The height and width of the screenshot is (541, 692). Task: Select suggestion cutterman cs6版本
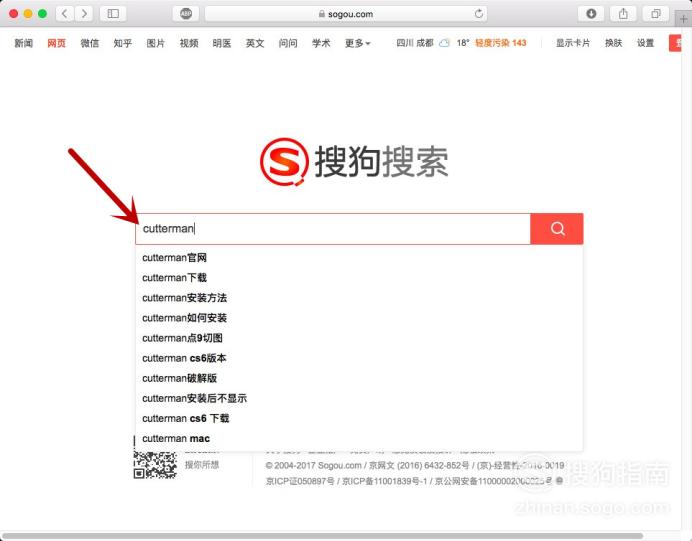(359, 358)
